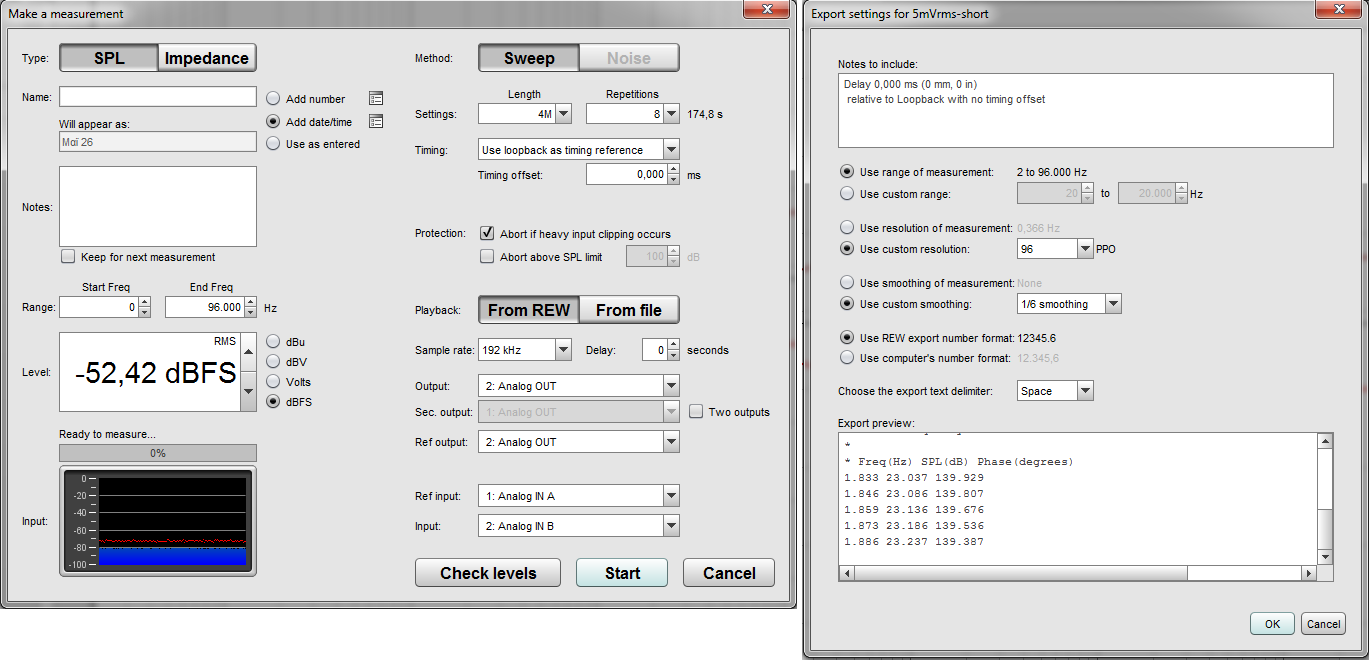Screen dimensions: 1371x662
Task: Select Use REW export number format
Action: [x=847, y=337]
